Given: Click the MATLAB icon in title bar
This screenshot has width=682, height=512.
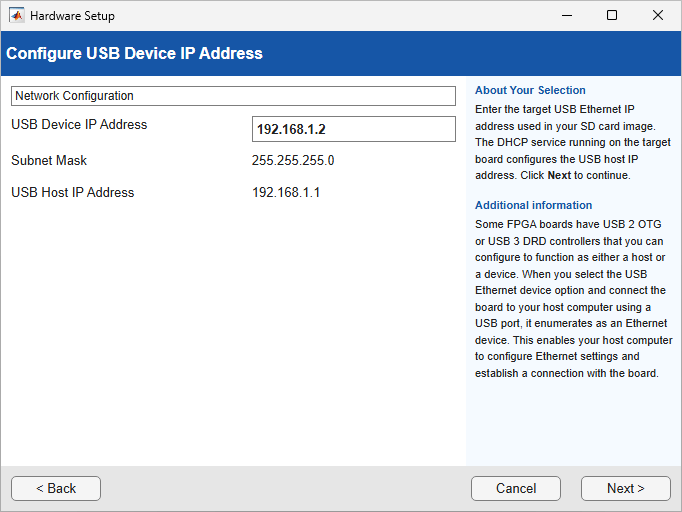Looking at the screenshot, I should click(x=17, y=16).
